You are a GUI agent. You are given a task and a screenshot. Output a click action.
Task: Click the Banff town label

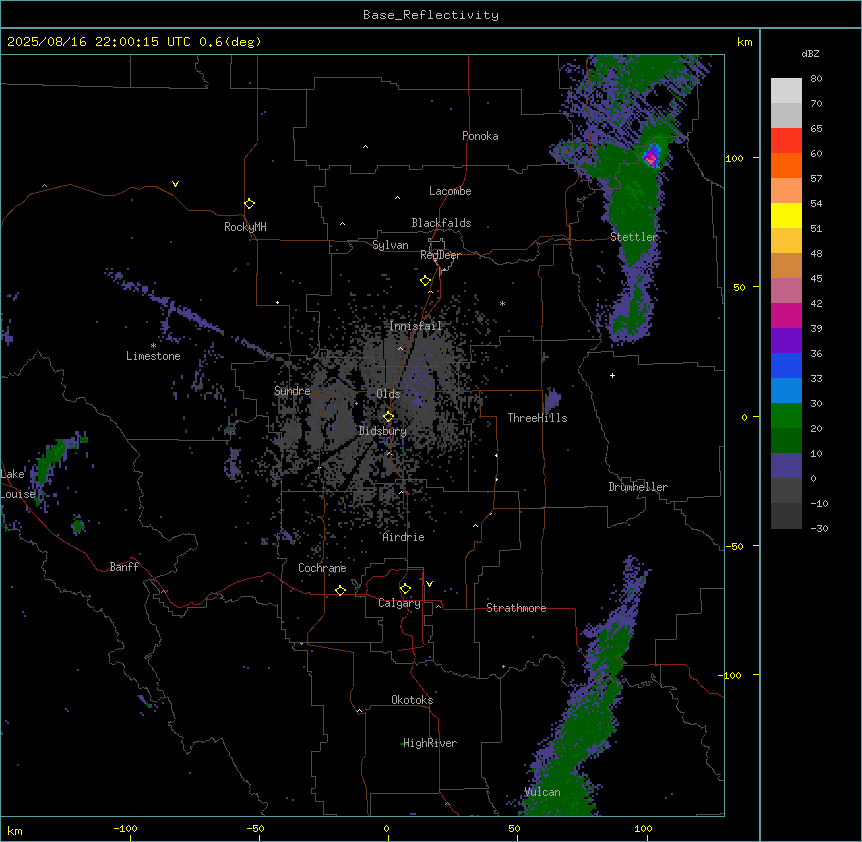(x=124, y=567)
